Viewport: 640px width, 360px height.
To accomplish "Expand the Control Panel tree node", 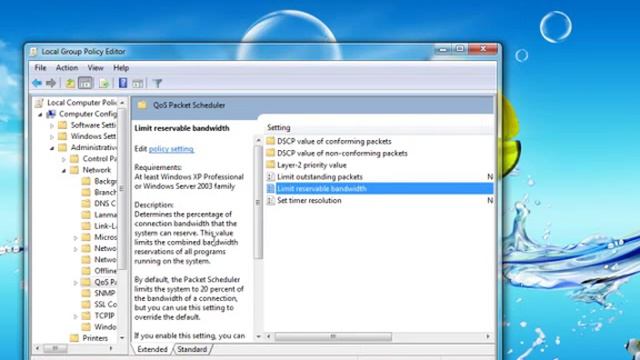I will [64, 159].
